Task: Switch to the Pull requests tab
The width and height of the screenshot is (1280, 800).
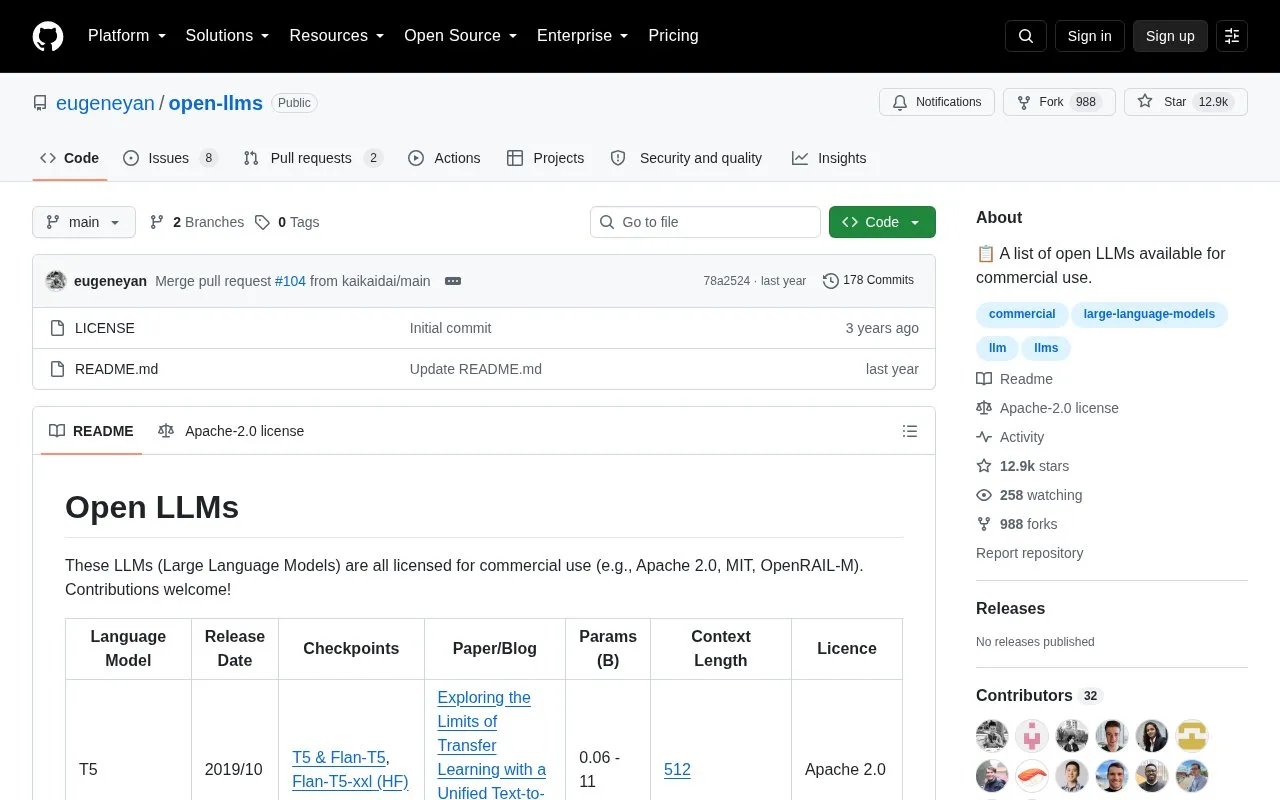Action: [313, 158]
